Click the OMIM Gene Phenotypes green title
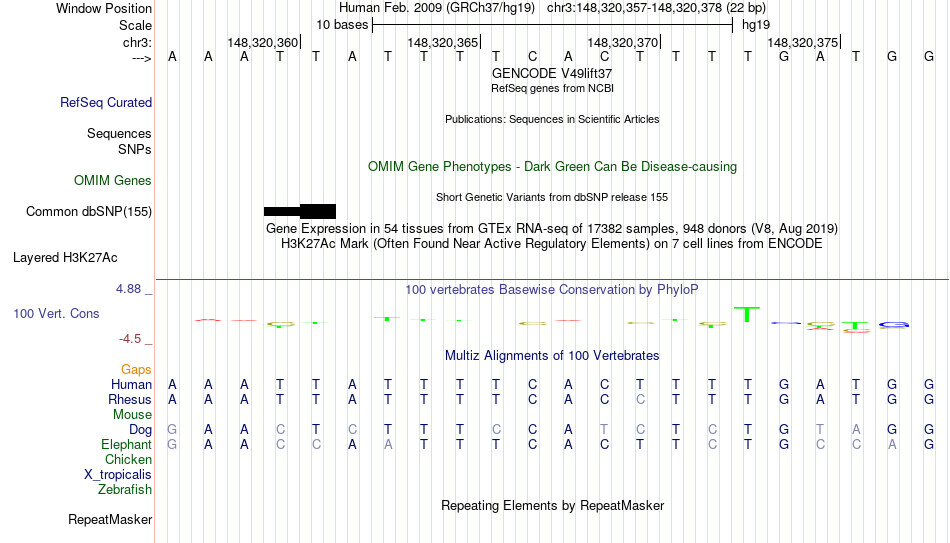950x543 pixels. [x=553, y=167]
